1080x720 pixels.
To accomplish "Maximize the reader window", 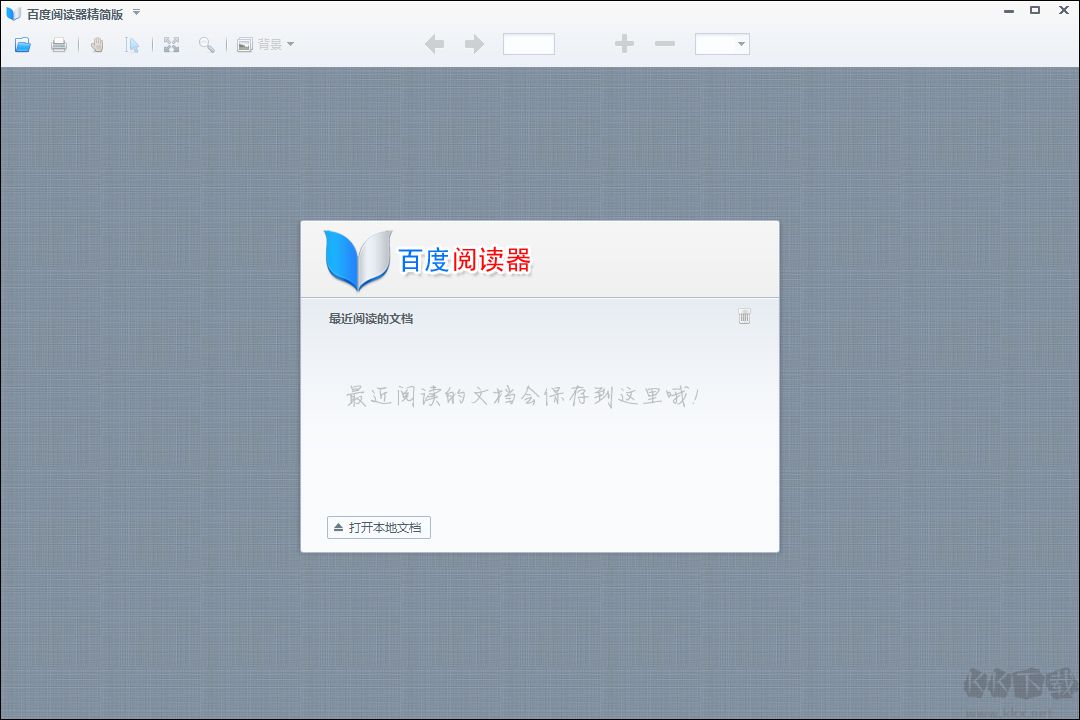I will [x=1035, y=10].
